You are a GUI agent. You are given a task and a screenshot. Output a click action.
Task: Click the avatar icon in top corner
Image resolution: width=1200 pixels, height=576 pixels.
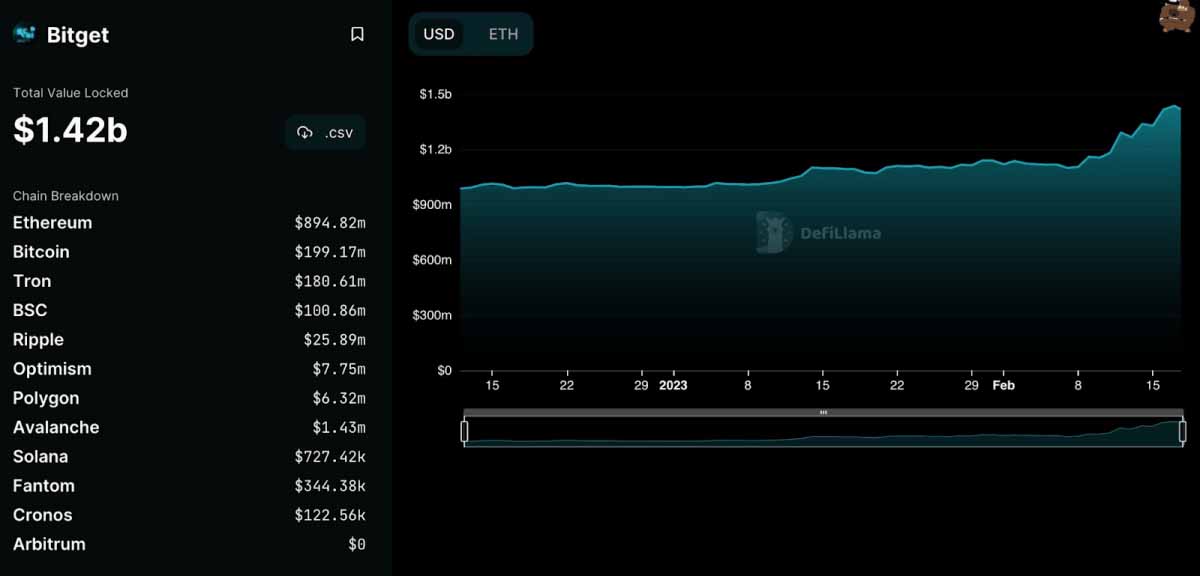1179,16
